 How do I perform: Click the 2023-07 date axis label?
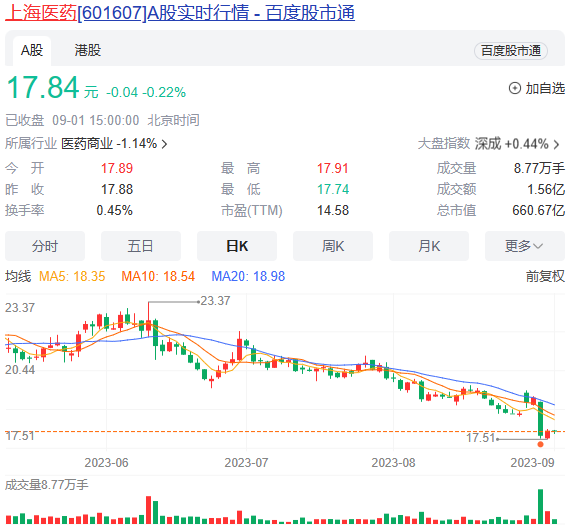(246, 463)
